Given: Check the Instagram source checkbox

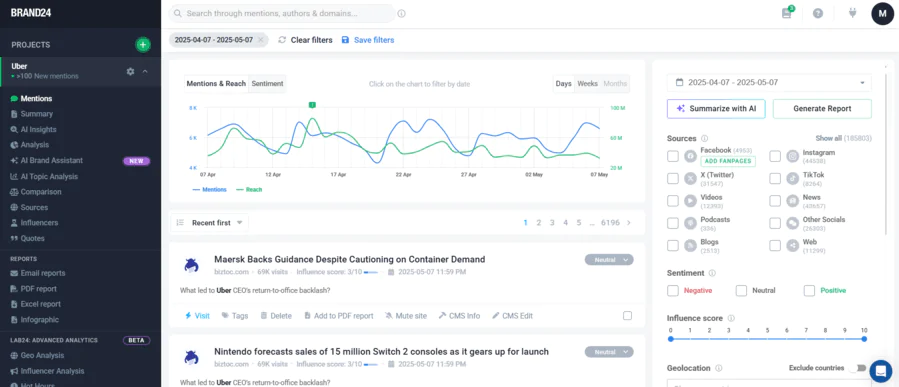Looking at the screenshot, I should point(775,156).
